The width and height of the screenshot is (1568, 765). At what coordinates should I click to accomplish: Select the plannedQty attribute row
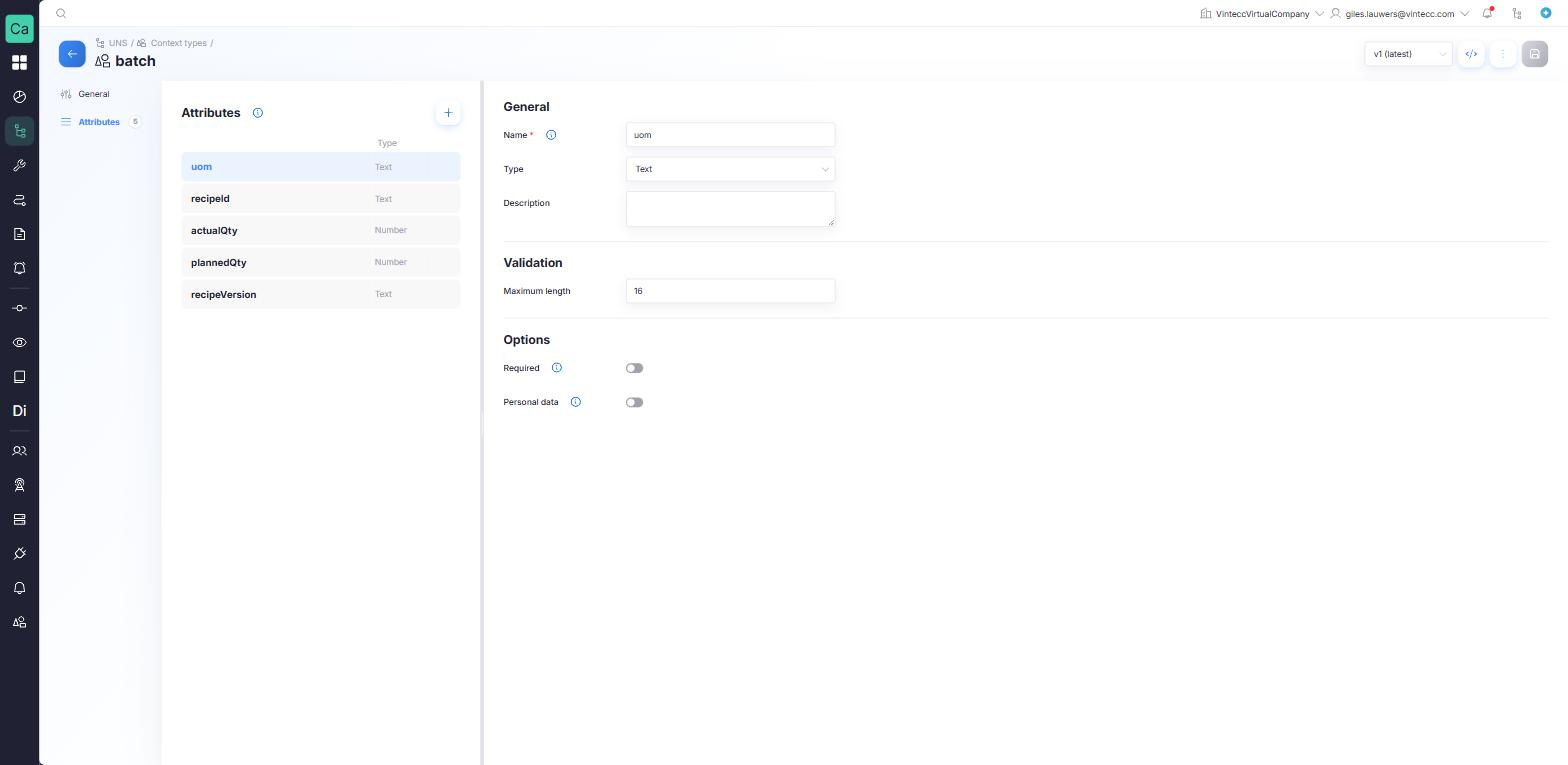click(x=321, y=262)
